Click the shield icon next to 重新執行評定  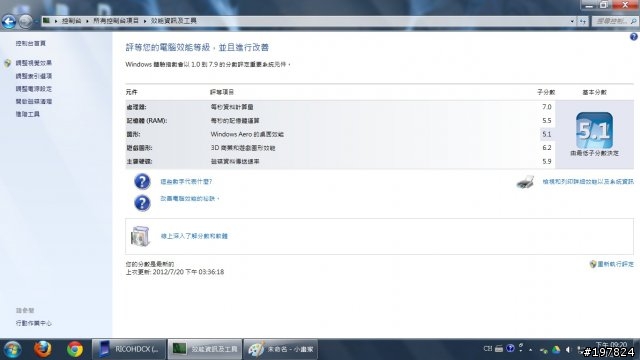tap(593, 264)
